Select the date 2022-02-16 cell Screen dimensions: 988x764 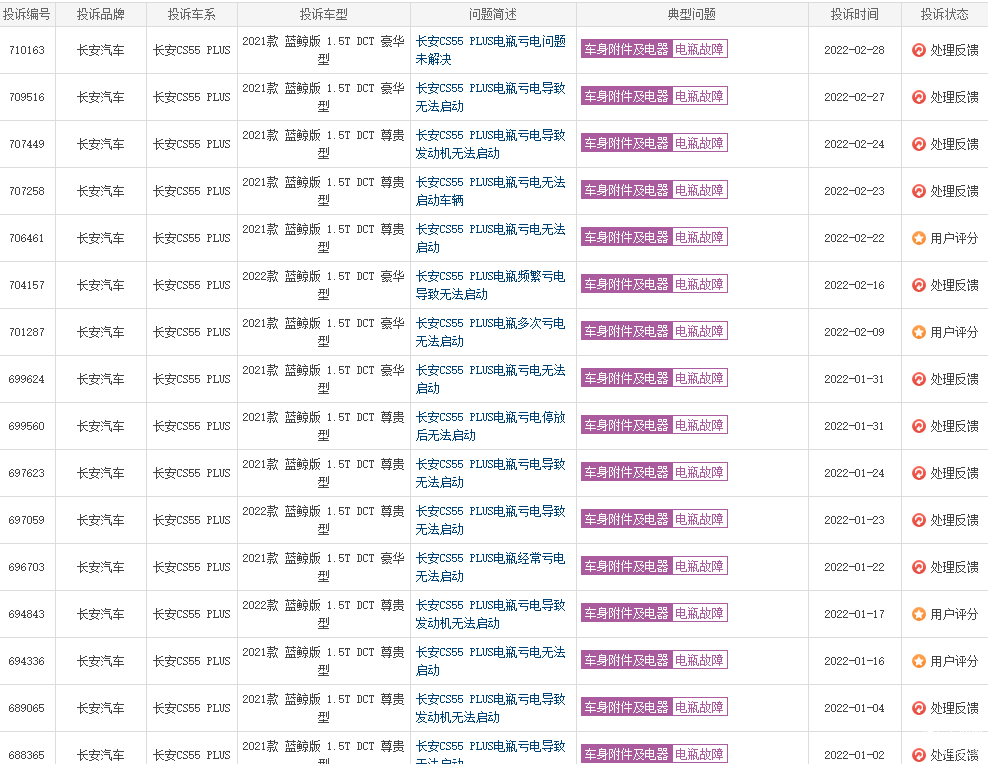coord(854,285)
